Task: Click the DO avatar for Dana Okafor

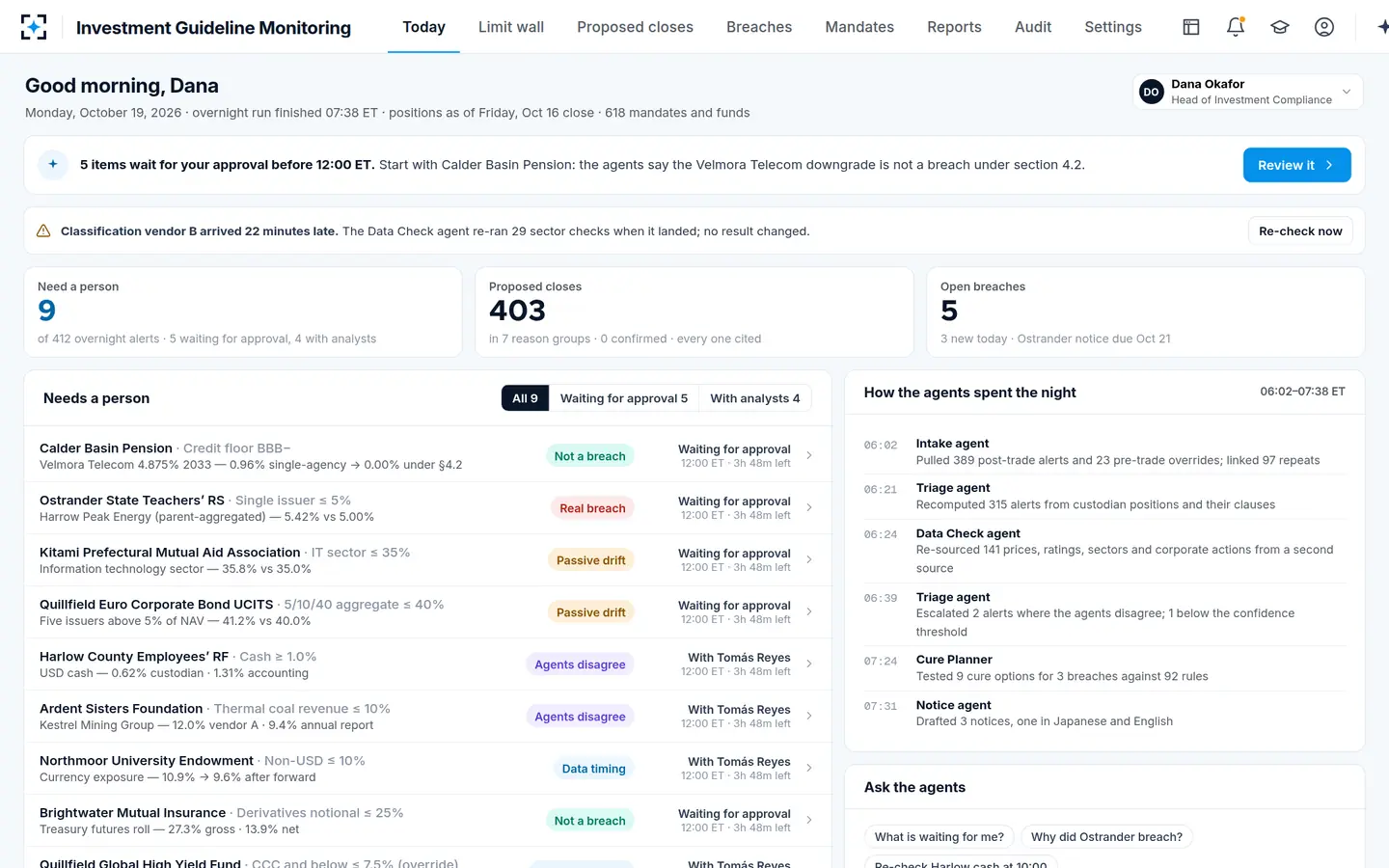Action: click(x=1151, y=92)
